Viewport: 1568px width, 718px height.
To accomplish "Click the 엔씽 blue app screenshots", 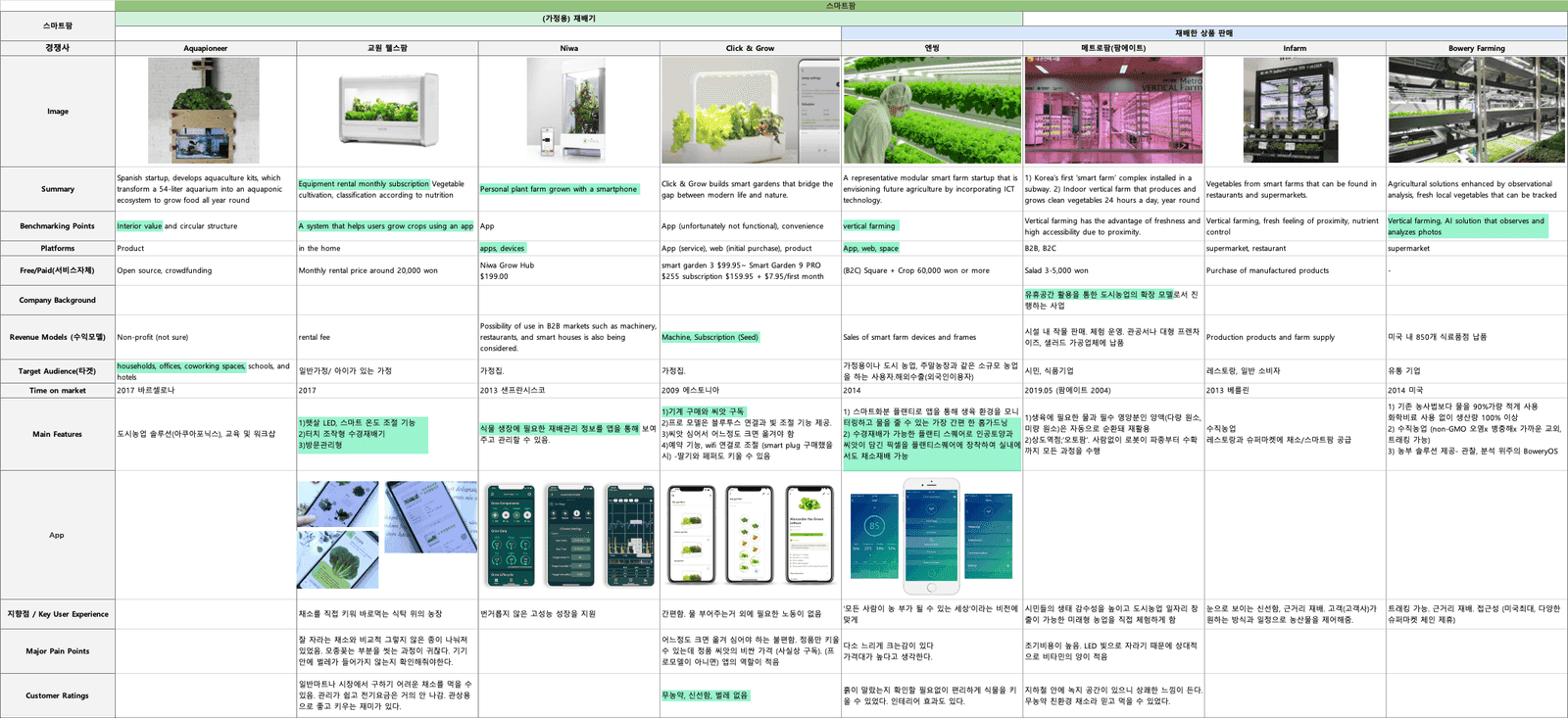I will (x=931, y=537).
